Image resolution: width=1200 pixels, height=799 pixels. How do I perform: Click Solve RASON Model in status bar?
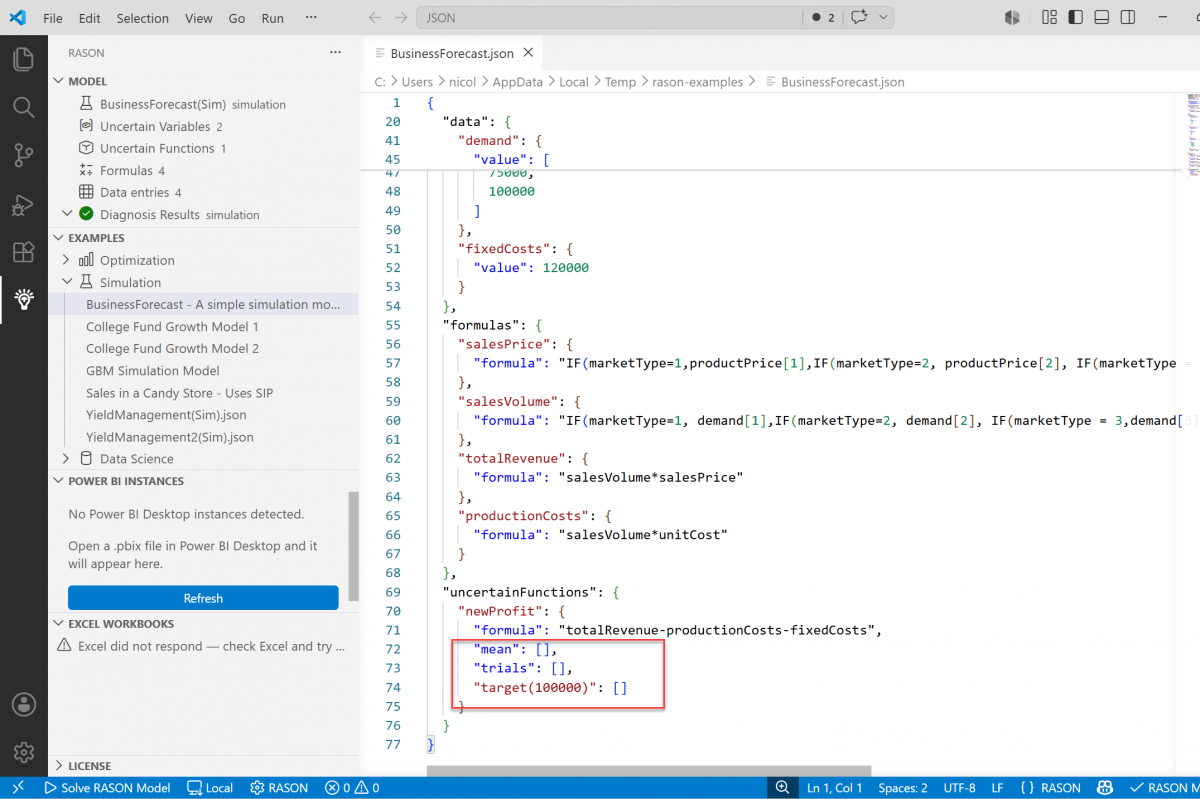click(107, 788)
